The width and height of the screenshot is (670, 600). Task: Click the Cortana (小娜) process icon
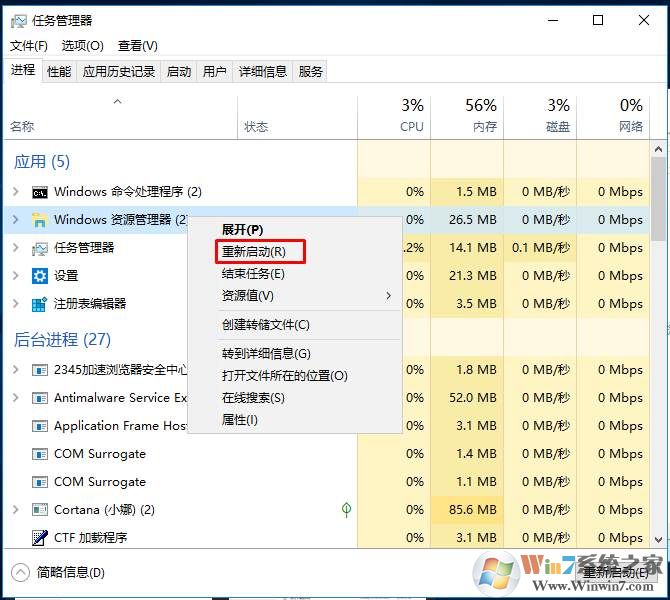[40, 510]
